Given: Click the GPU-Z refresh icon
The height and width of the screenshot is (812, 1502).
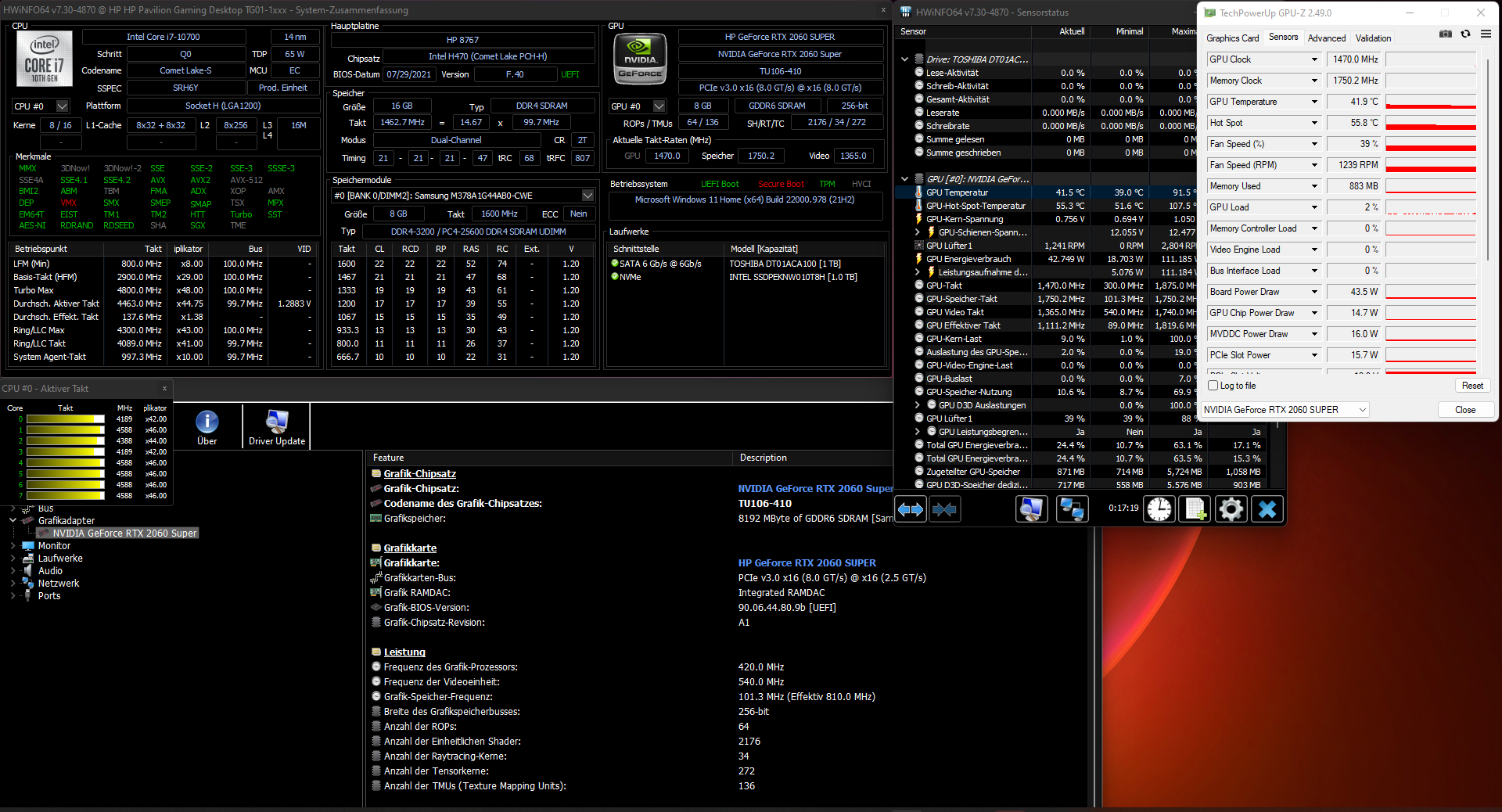Looking at the screenshot, I should [1465, 34].
